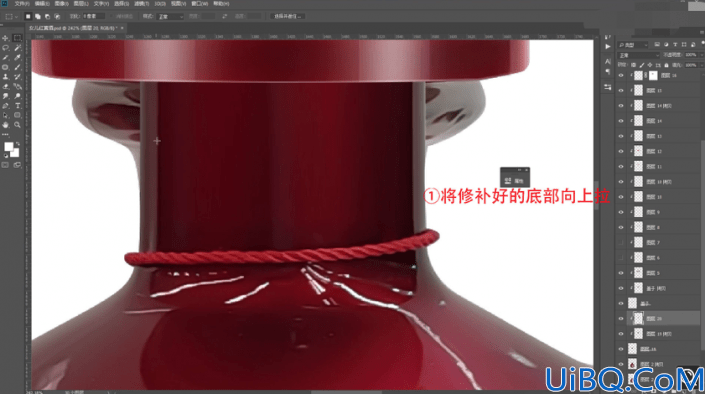The height and width of the screenshot is (394, 705).
Task: Click the Actions play icon in side dock
Action: (608, 46)
